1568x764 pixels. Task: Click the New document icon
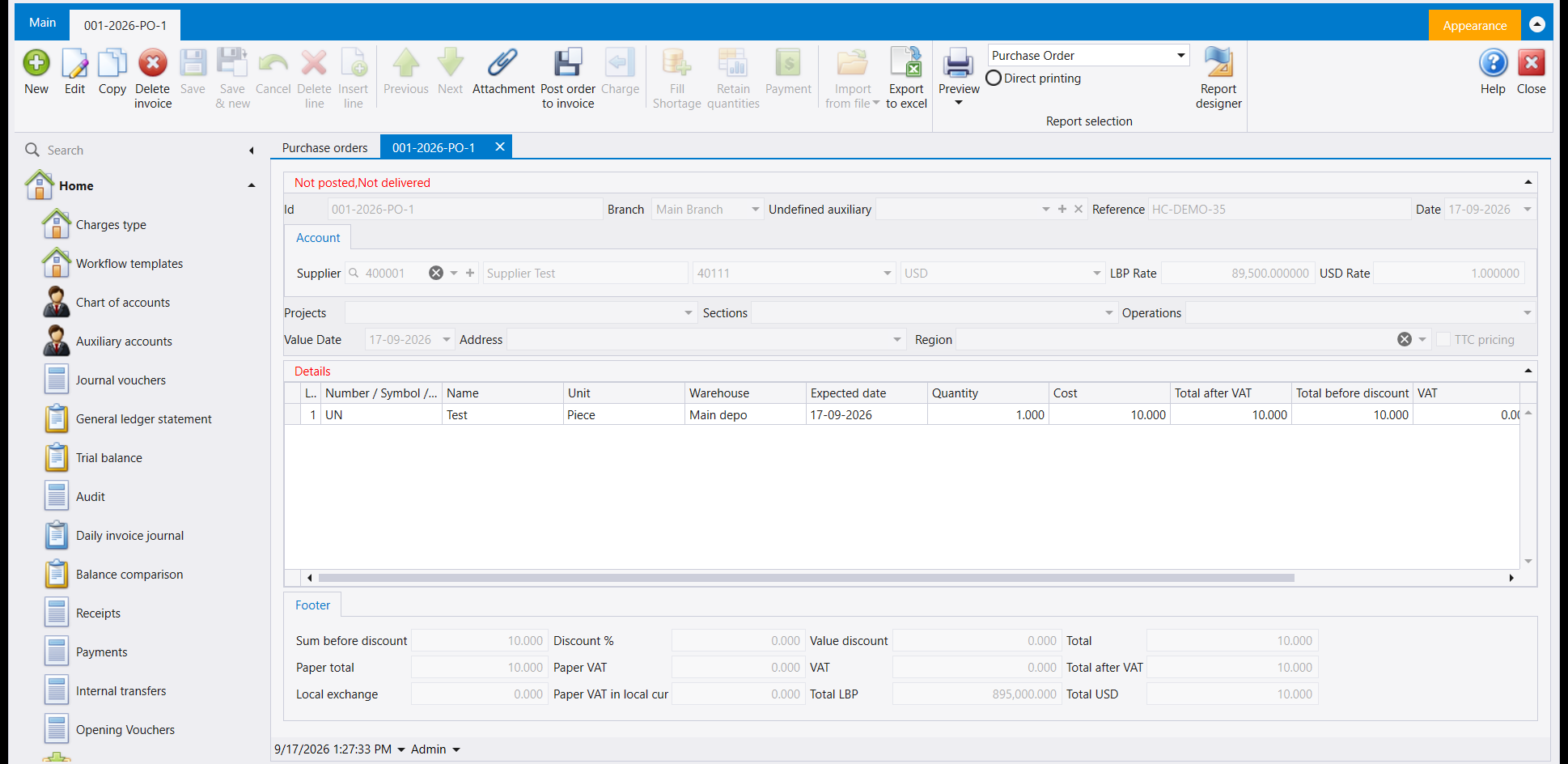(36, 63)
